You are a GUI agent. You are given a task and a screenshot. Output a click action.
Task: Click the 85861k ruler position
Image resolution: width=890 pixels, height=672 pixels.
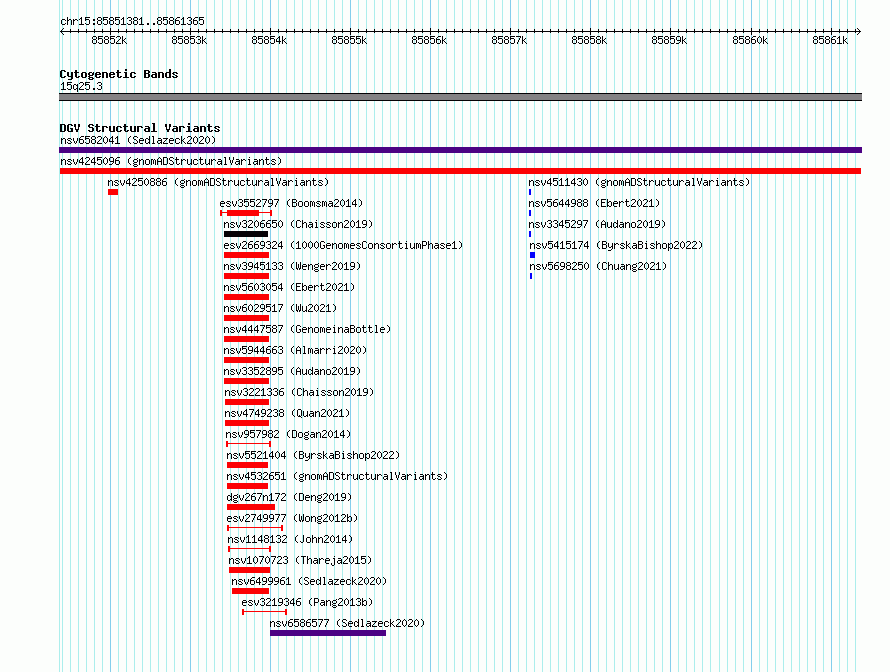tap(830, 40)
